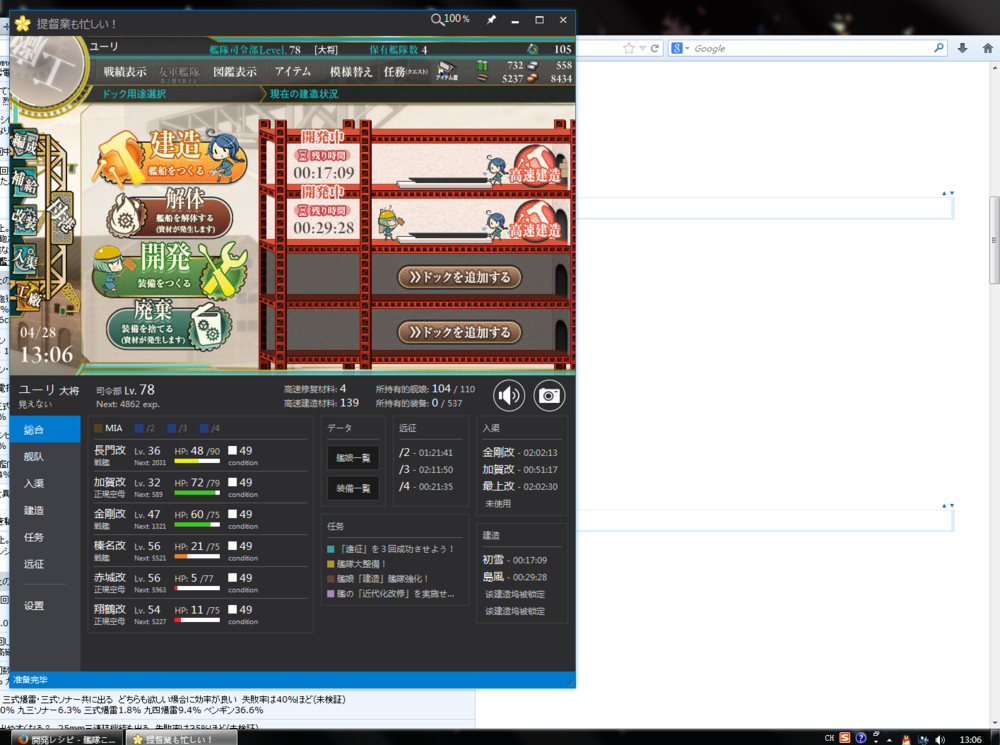Select fleet /2 tab
Image resolution: width=1000 pixels, height=745 pixels.
point(145,428)
